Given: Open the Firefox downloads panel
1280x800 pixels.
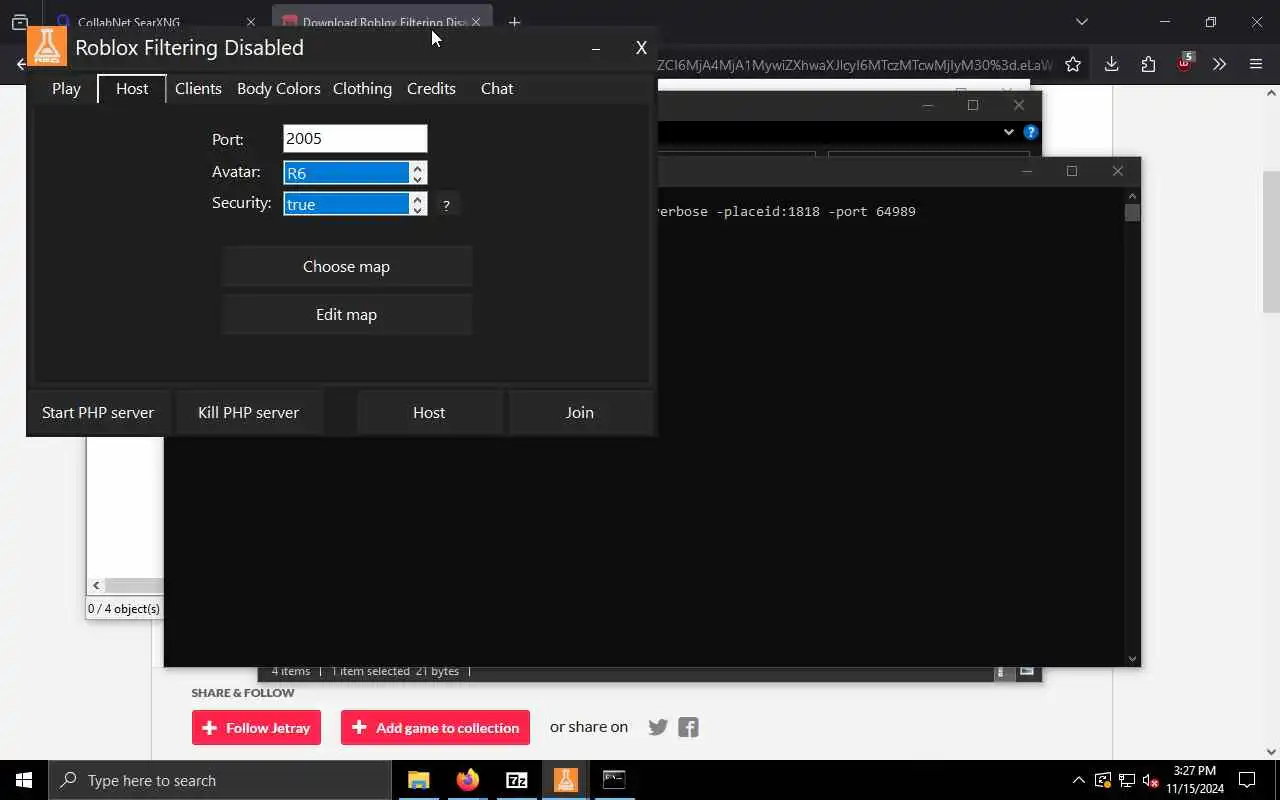Looking at the screenshot, I should [1111, 64].
